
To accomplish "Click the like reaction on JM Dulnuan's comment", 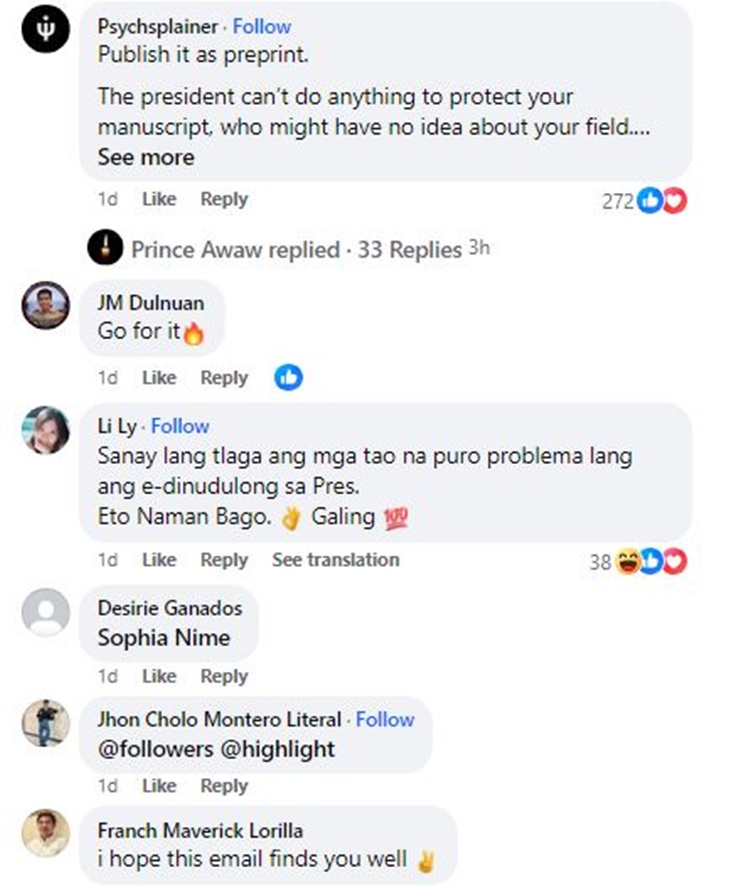I will [x=289, y=378].
